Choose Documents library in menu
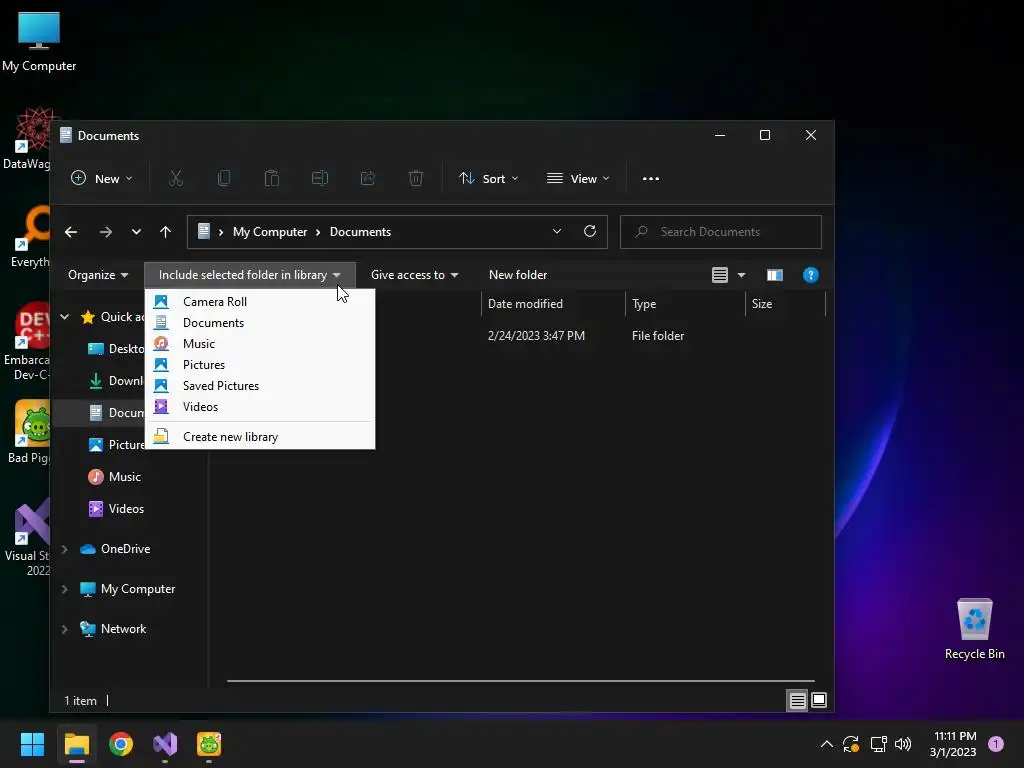Viewport: 1024px width, 768px height. (x=260, y=323)
